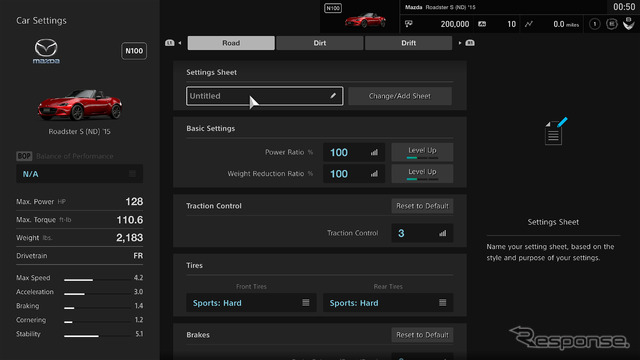Edit the Untitled settings sheet name

(x=264, y=96)
